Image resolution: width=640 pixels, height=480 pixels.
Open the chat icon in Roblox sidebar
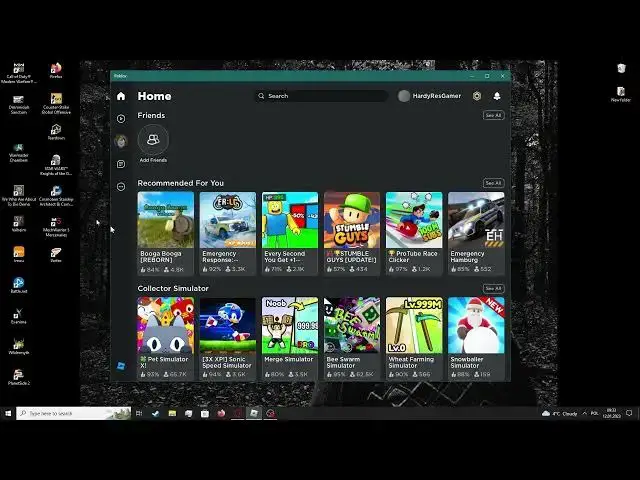pyautogui.click(x=121, y=164)
